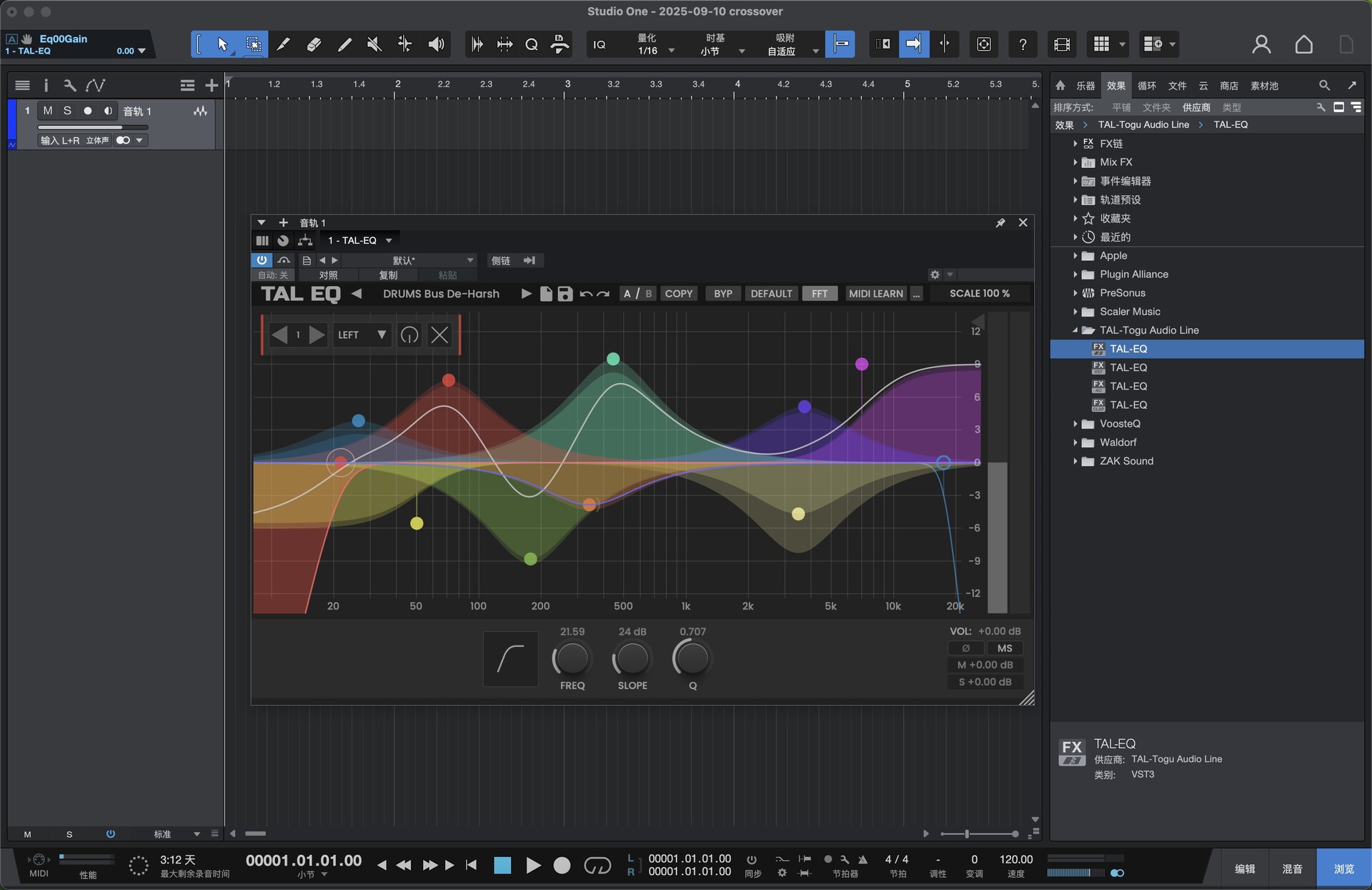Adjust the FREQ knob

(x=572, y=658)
